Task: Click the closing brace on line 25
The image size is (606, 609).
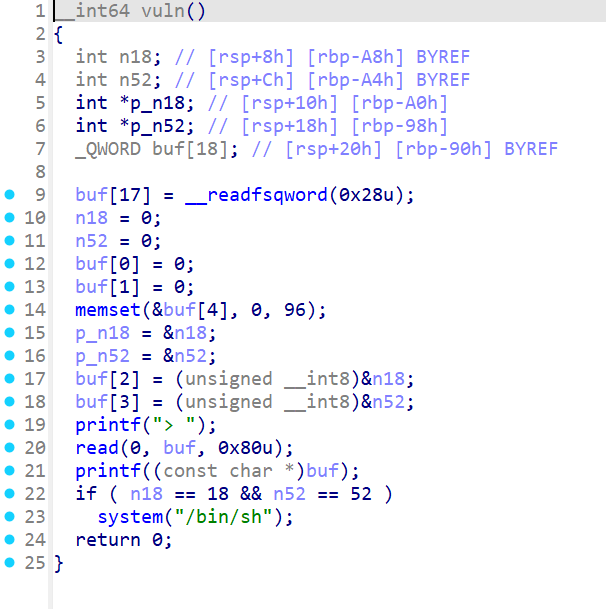Action: 58,563
